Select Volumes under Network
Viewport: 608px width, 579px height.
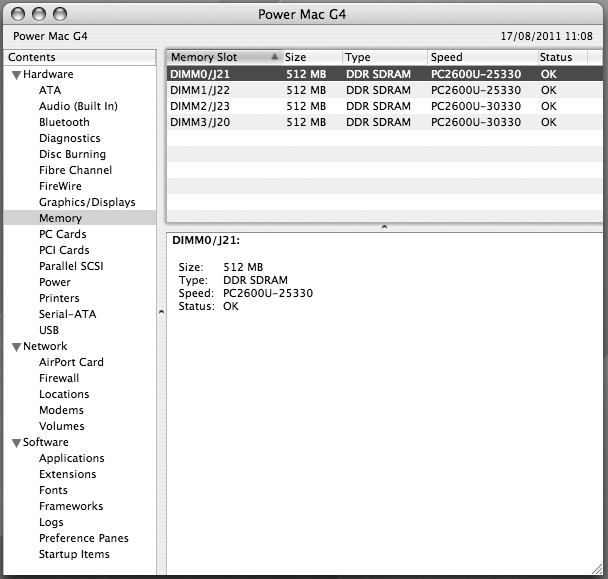62,426
